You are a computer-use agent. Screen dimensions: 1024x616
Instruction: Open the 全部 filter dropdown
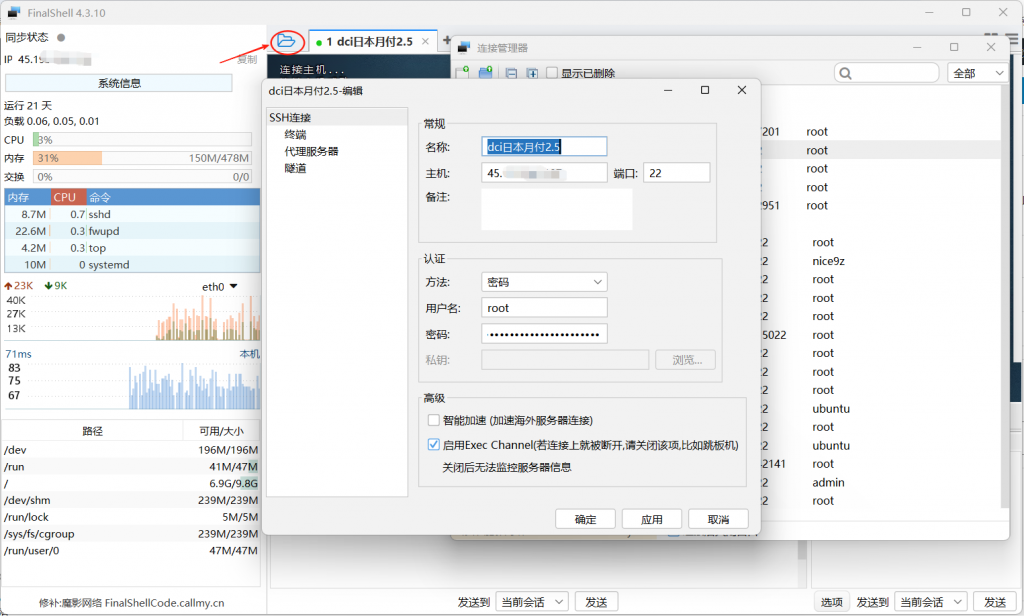(x=977, y=73)
